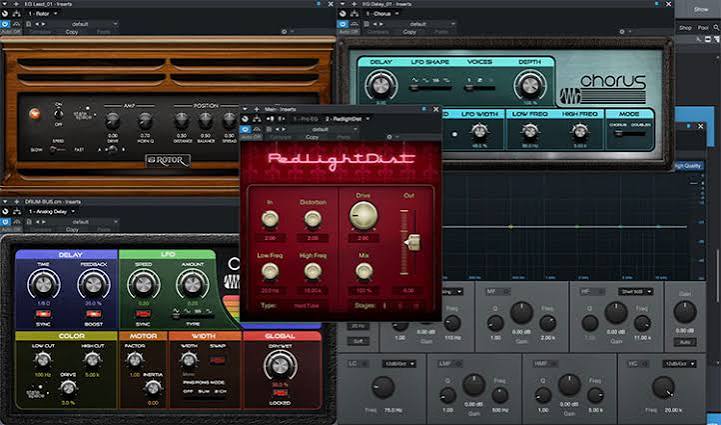Viewport: 721px width, 425px height.
Task: Select the Pro EQ tab in Main inserts
Action: [305, 119]
